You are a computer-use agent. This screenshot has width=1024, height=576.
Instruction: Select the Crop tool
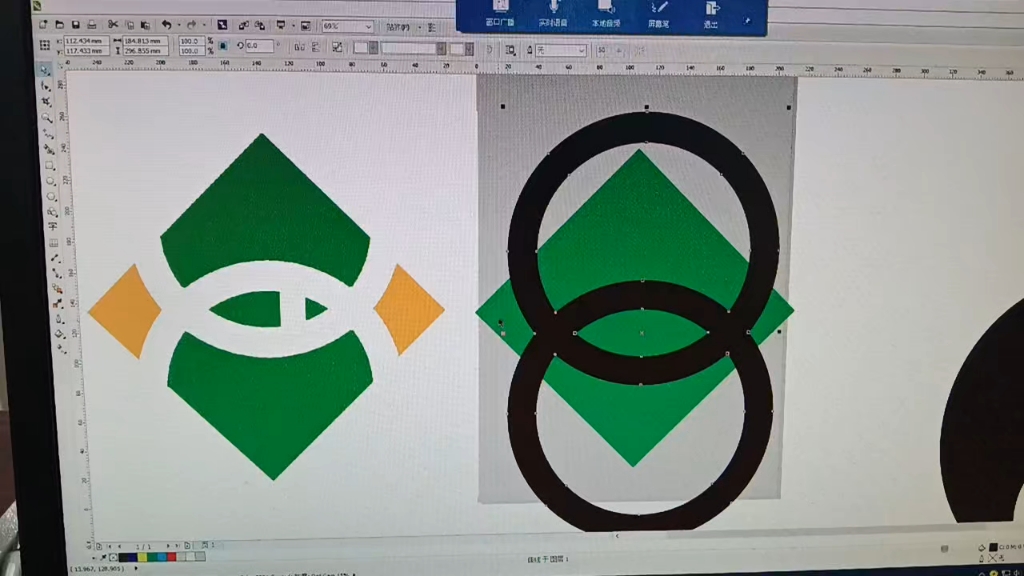point(46,101)
